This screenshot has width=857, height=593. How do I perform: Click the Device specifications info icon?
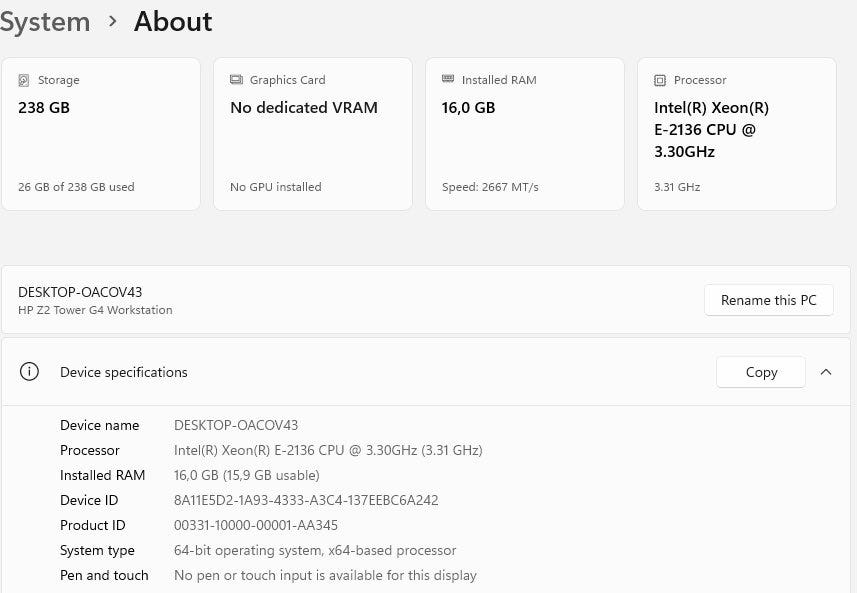click(30, 372)
